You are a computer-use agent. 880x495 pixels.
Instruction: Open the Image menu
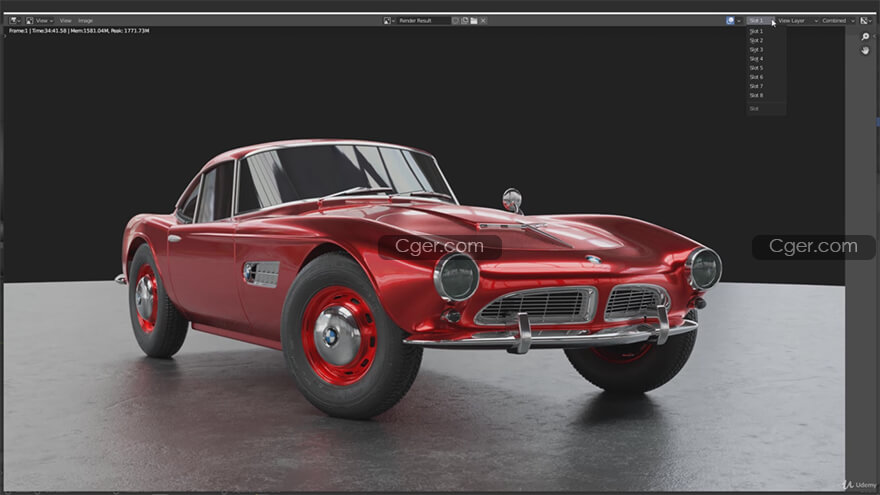(x=85, y=21)
